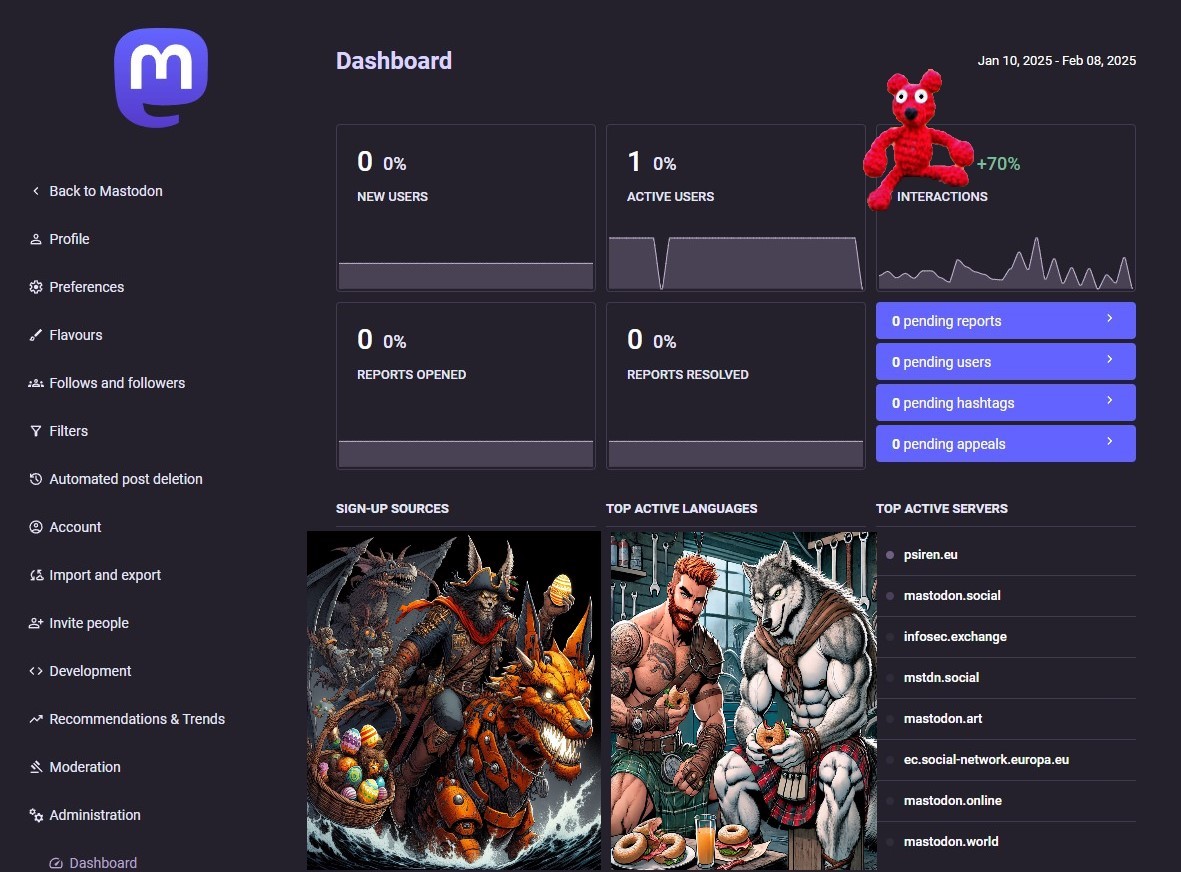Image resolution: width=1181 pixels, height=872 pixels.
Task: Click the Recommendations & Trends arrow icon
Action: coord(35,719)
